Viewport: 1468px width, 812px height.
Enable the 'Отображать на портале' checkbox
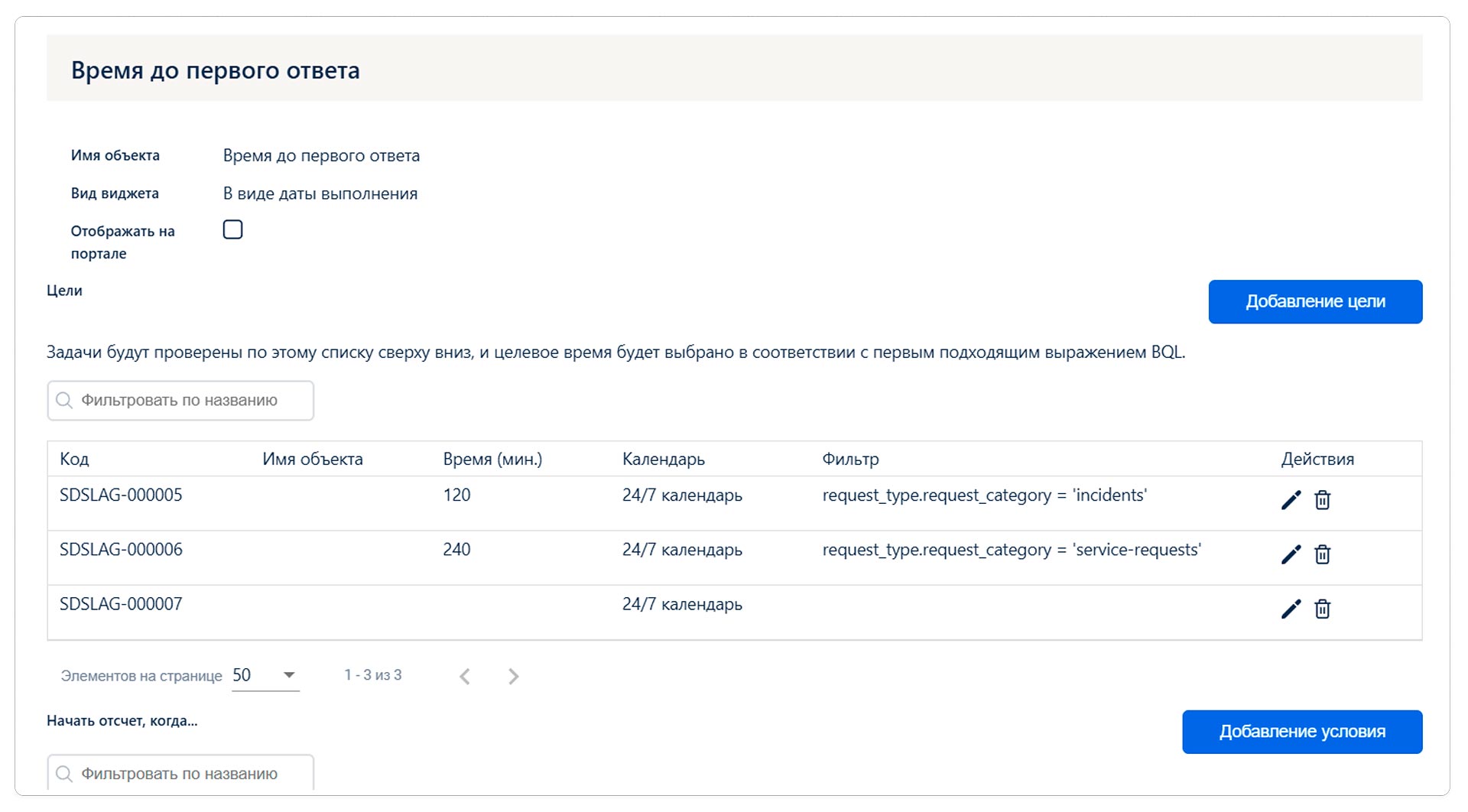[232, 229]
